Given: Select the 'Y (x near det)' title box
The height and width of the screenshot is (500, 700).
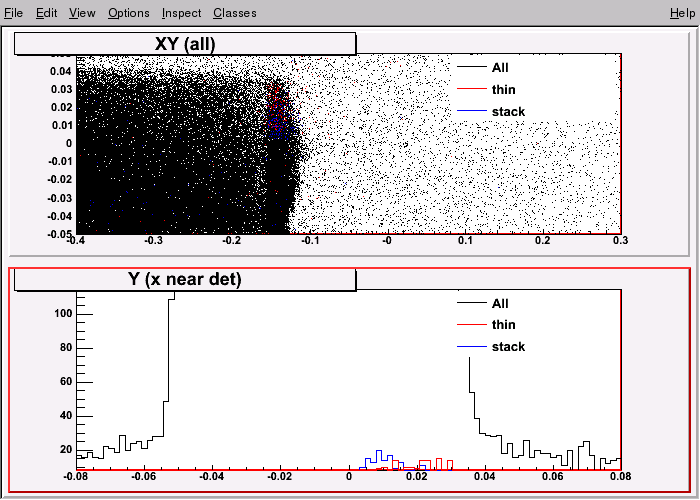Looking at the screenshot, I should point(185,279).
